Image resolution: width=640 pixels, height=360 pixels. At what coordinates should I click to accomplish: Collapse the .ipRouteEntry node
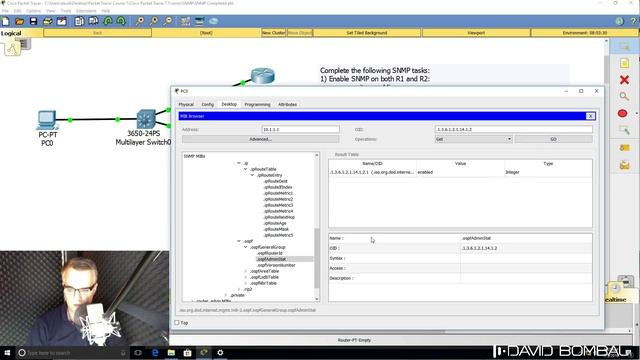tap(252, 175)
